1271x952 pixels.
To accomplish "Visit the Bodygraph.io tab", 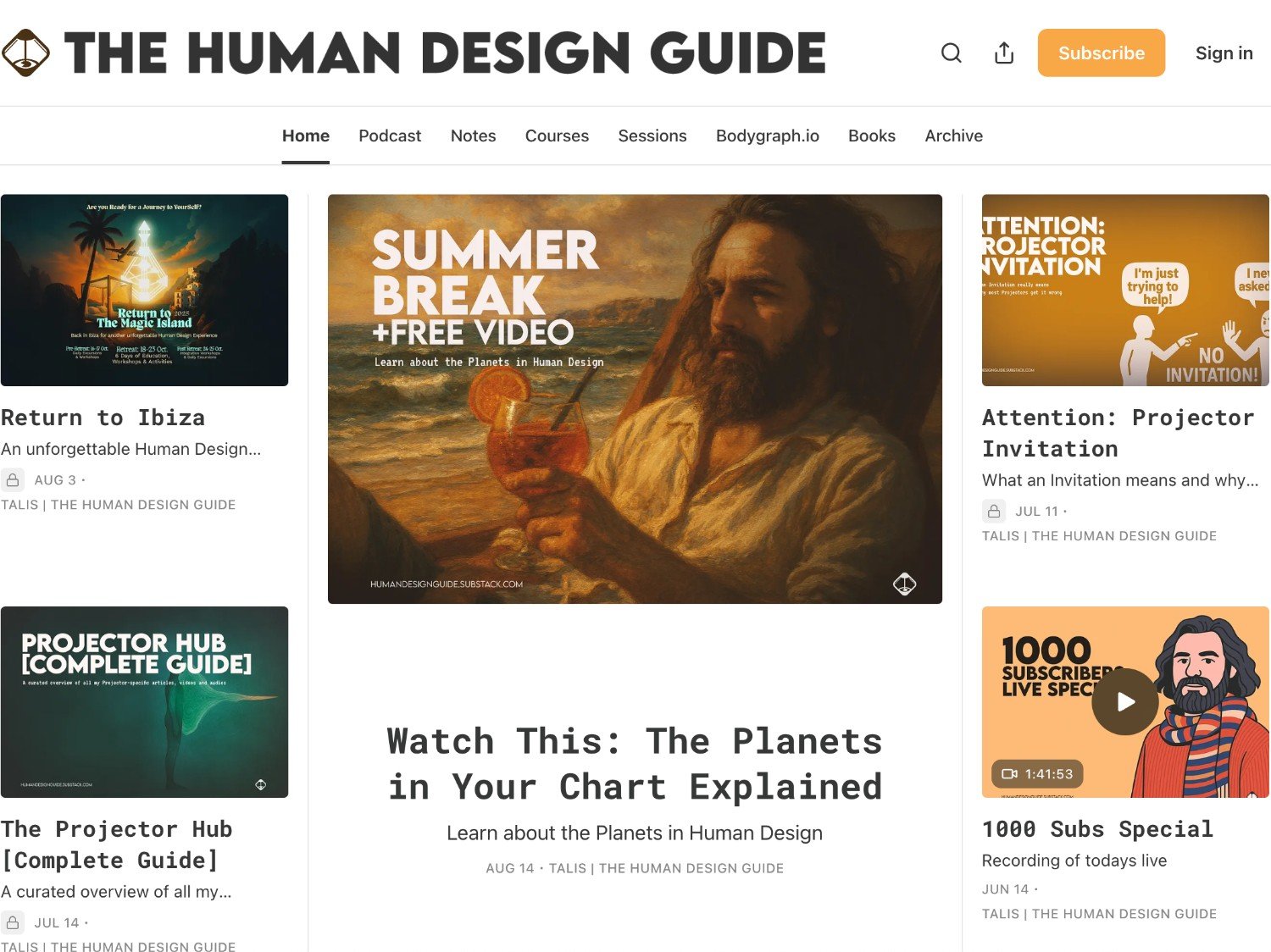I will [768, 136].
